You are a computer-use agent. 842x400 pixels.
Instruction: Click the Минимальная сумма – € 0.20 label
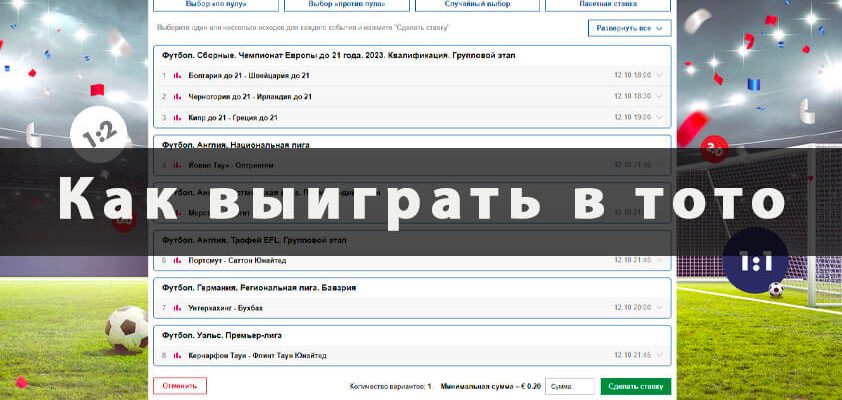point(491,386)
